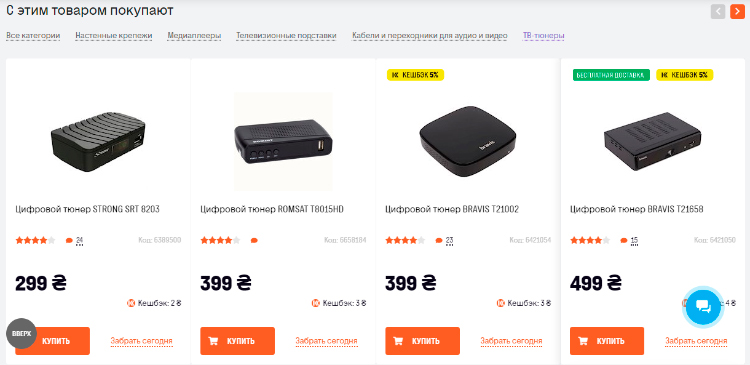Image resolution: width=750 pixels, height=365 pixels.
Task: Go to next carousel page arrow
Action: 737,11
